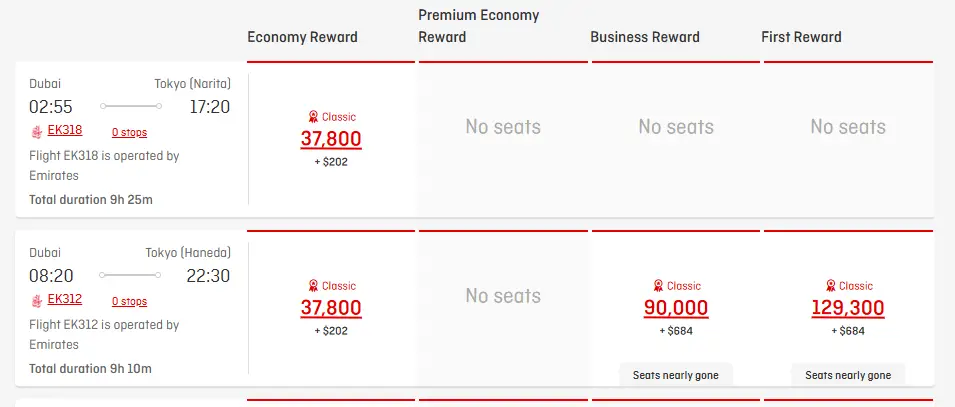This screenshot has height=407, width=955.
Task: Show "0 stops" details for EK312
Action: [x=129, y=301]
